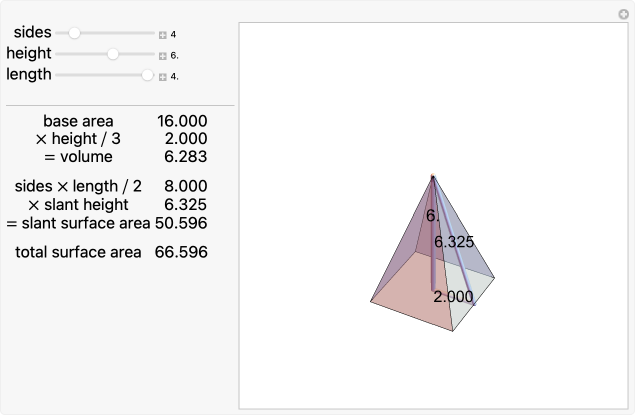Click the 2.000 label on pyramid base

coord(452,297)
